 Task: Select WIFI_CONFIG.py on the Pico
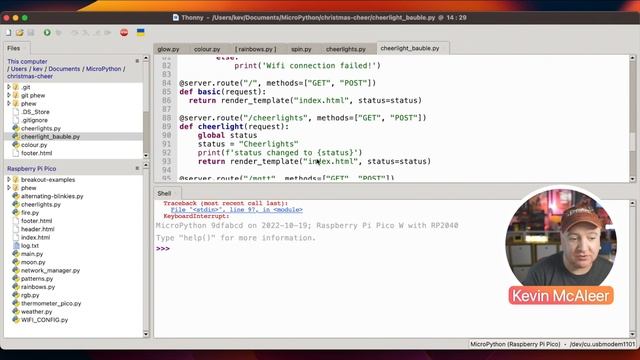point(44,320)
